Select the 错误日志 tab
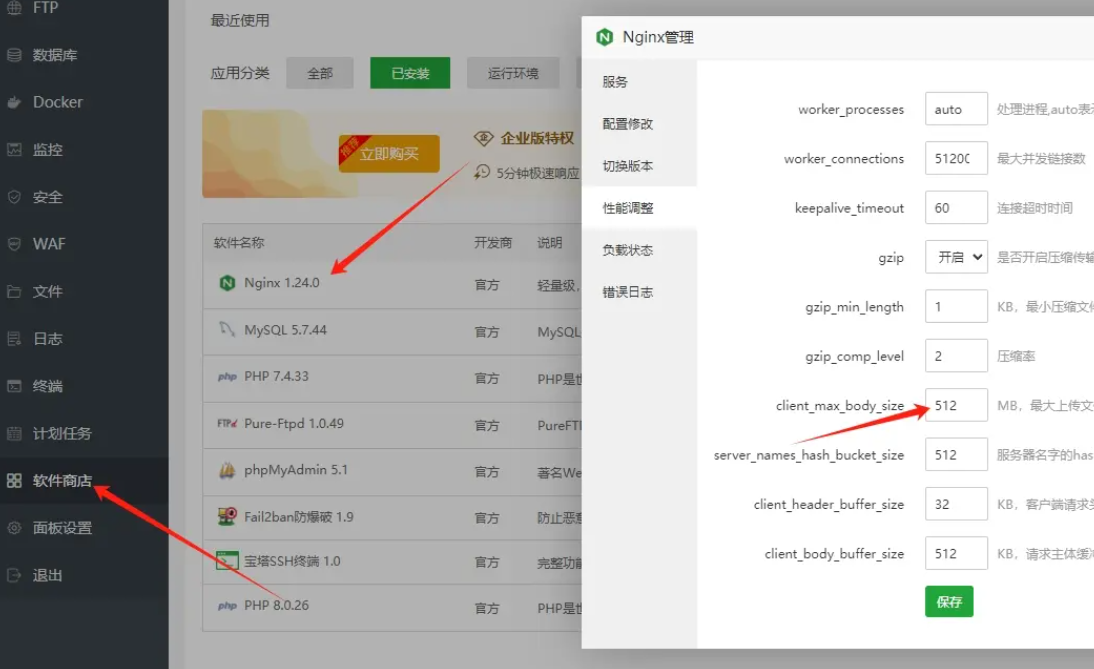Viewport: 1094px width, 669px height. point(628,292)
